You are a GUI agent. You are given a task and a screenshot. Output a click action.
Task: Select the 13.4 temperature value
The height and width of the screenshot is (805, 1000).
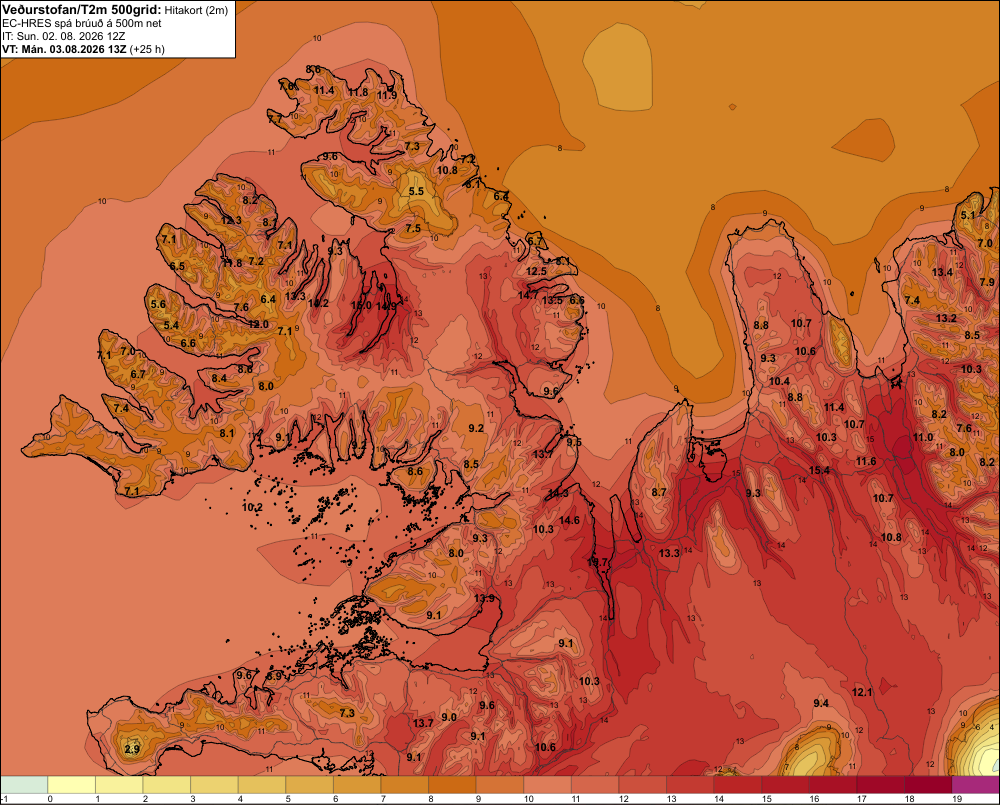[942, 272]
